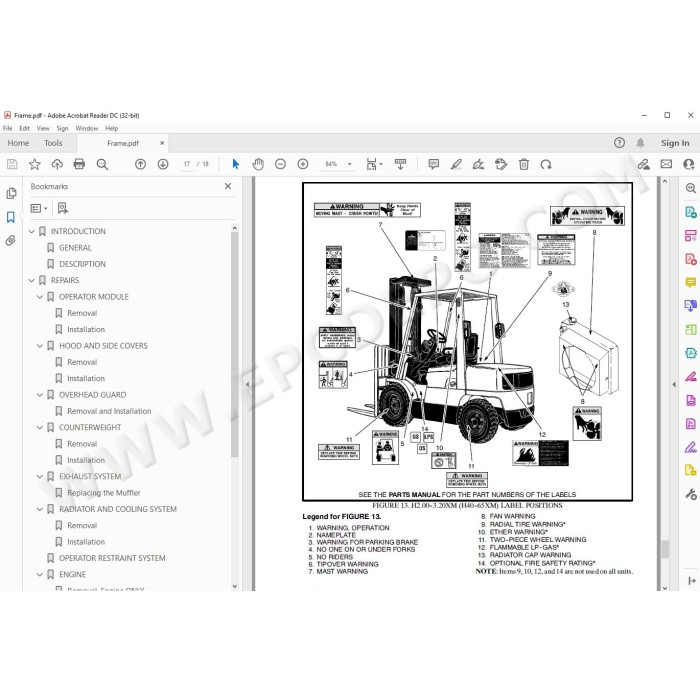Open the Edit menu
The image size is (700, 700).
pos(25,128)
